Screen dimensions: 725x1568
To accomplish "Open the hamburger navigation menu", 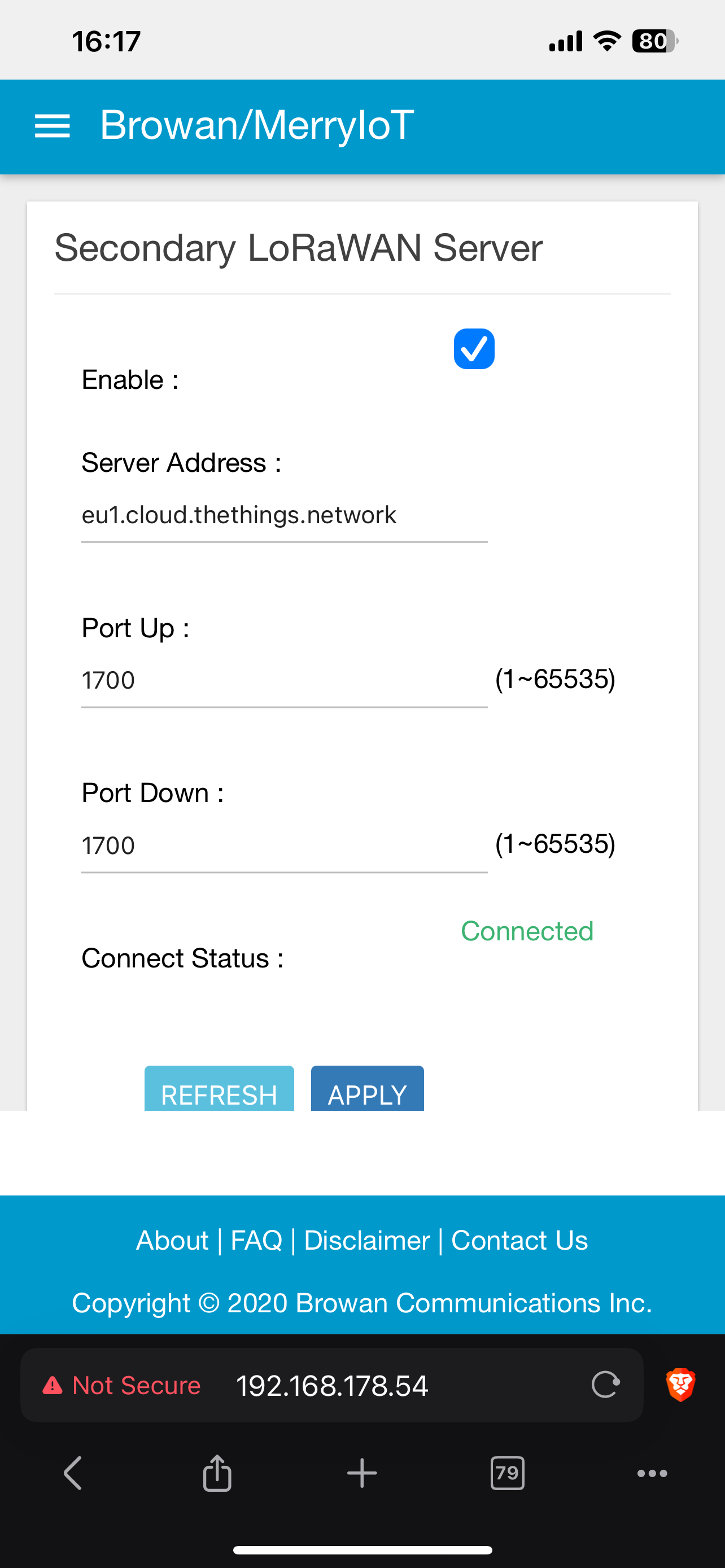I will tap(53, 126).
